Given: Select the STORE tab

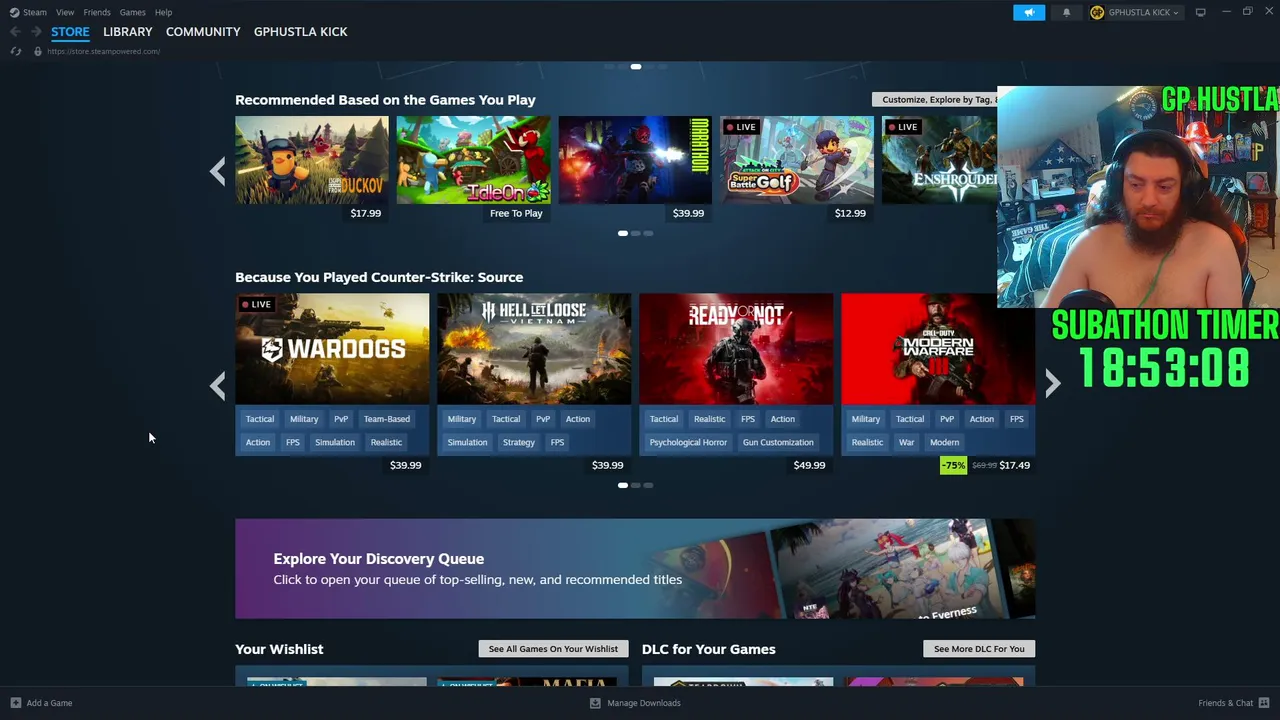Looking at the screenshot, I should [70, 32].
